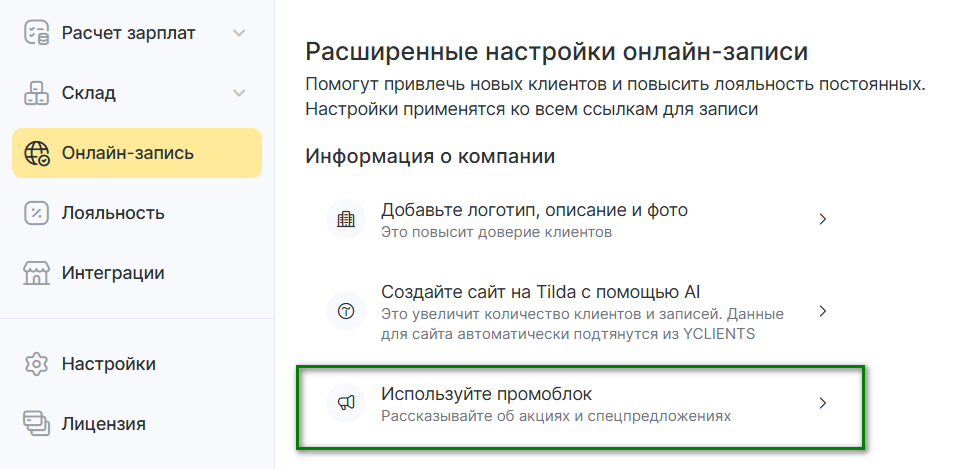Click the building icon for company logo

click(346, 220)
